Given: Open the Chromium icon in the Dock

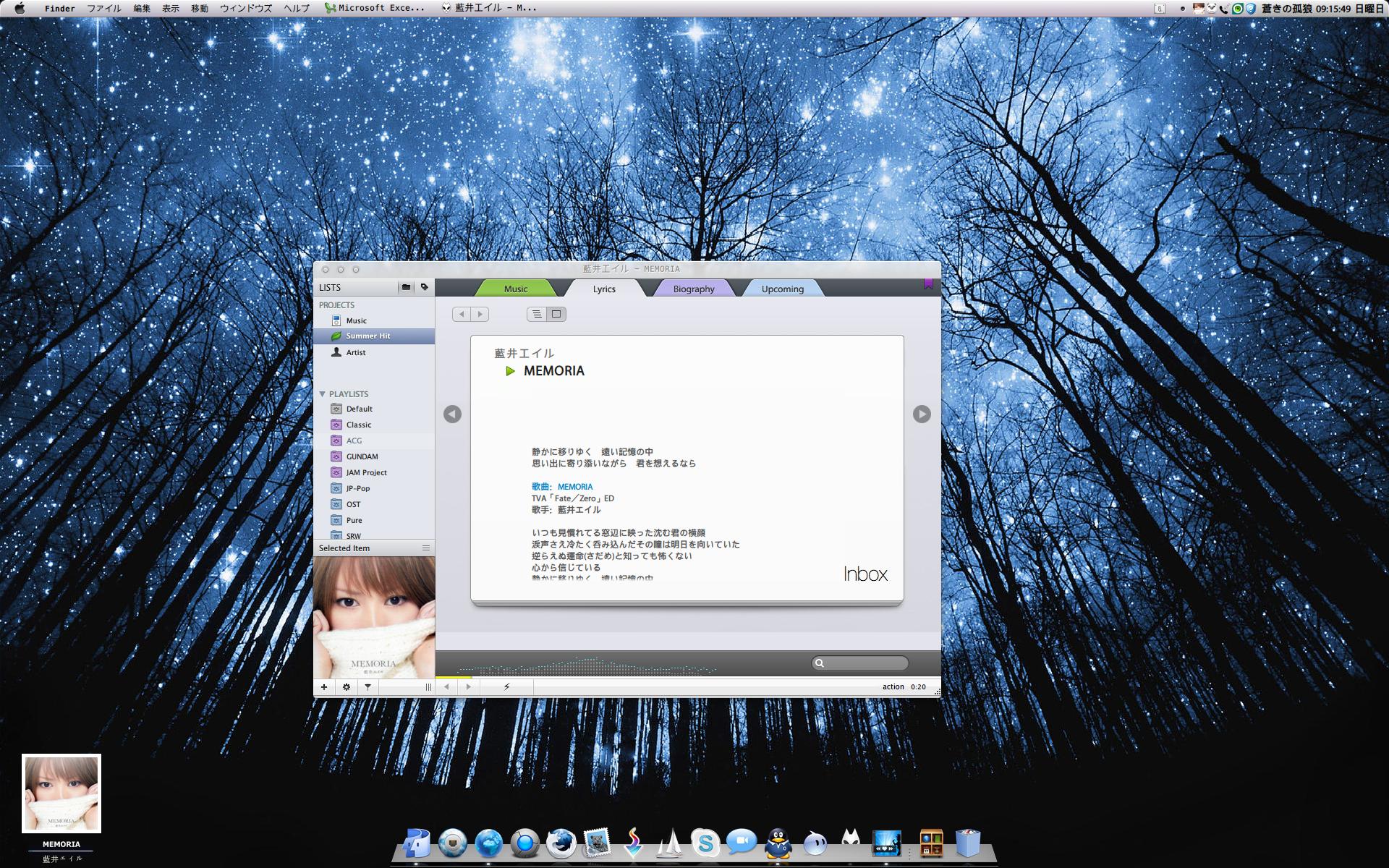Looking at the screenshot, I should [525, 843].
